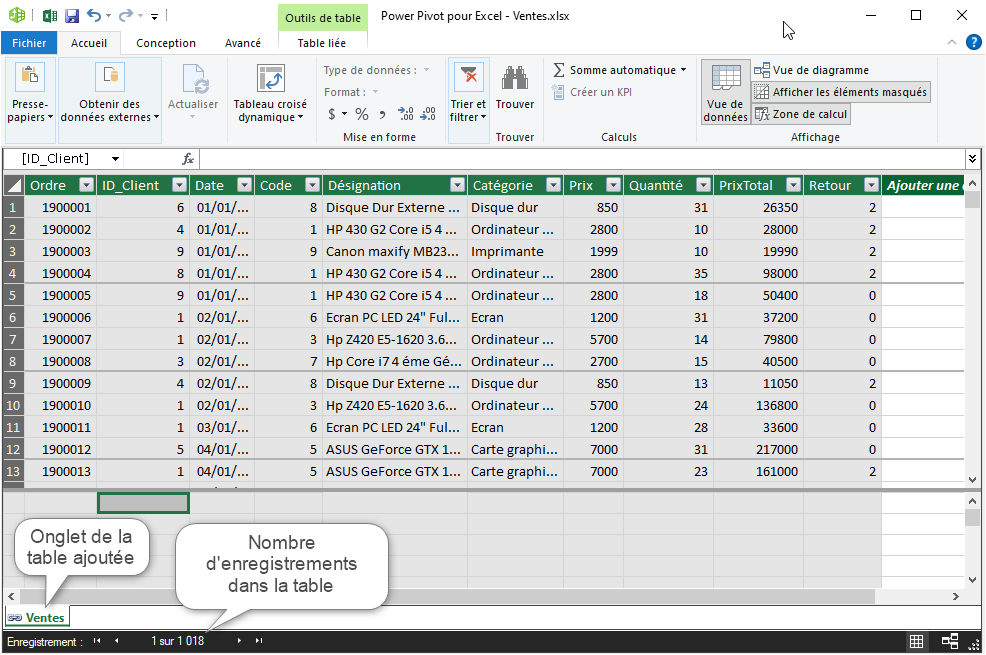Open the Somme automatique dropdown
Viewport: 986px width, 655px height.
pos(684,70)
